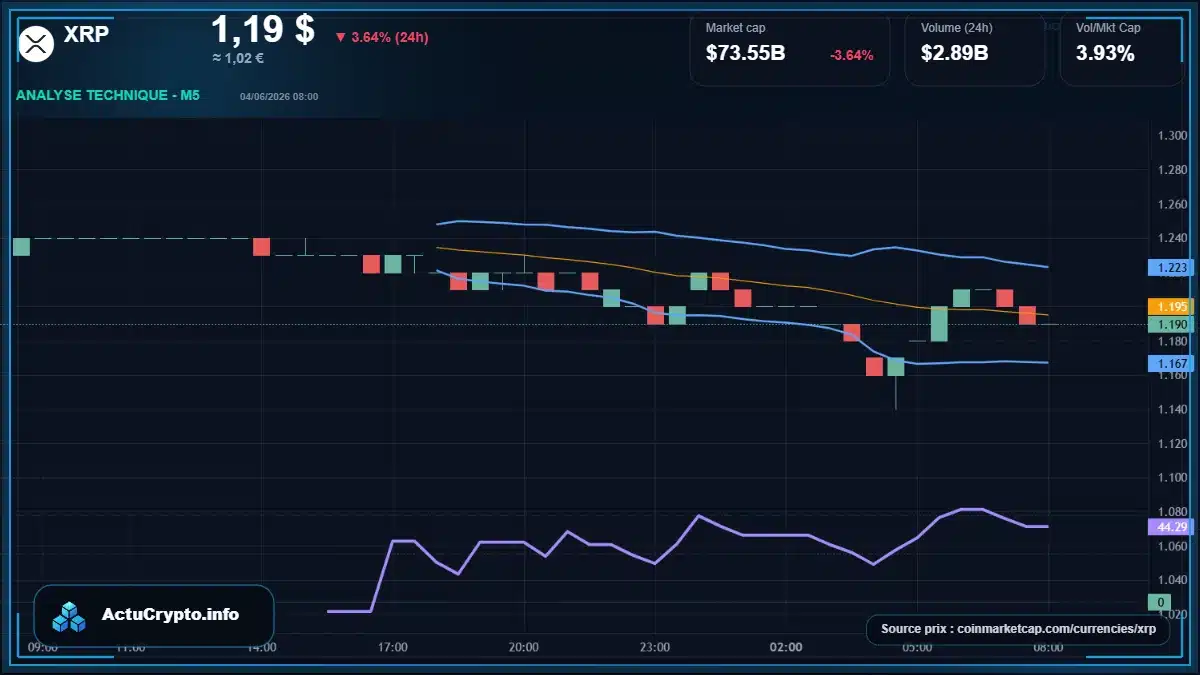Click "ANALYSE TECHNIQUE - M5" heading

pyautogui.click(x=108, y=96)
